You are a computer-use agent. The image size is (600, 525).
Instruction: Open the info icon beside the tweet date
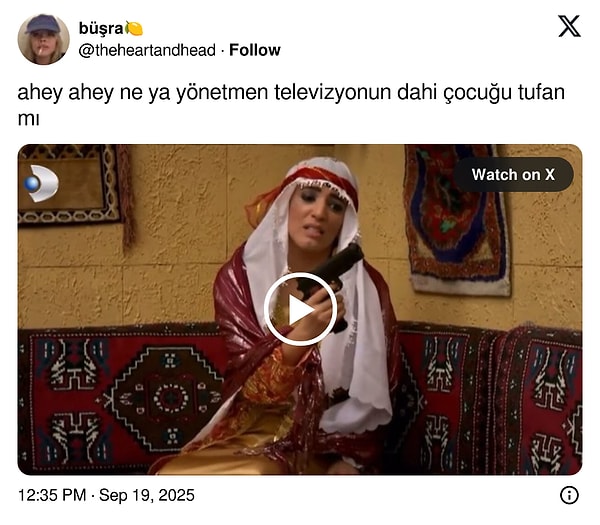[569, 495]
